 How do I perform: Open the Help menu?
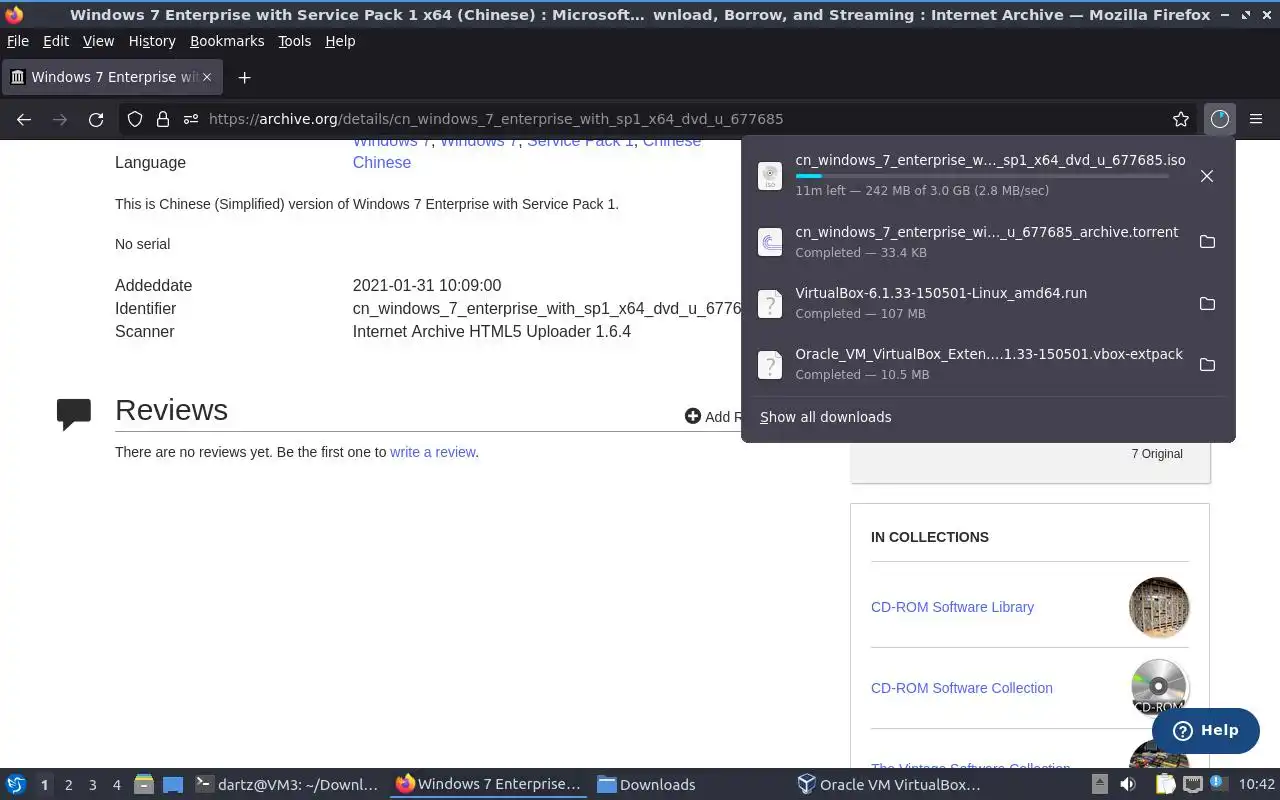point(340,41)
